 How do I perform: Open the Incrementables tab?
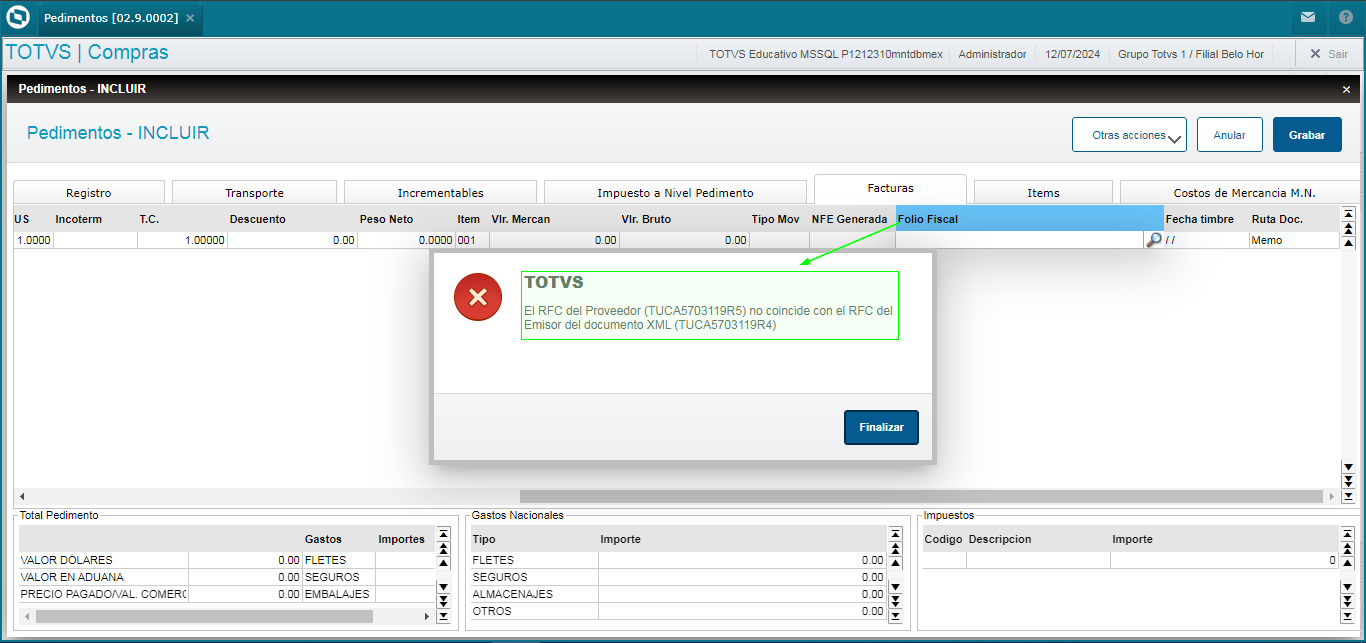click(440, 193)
